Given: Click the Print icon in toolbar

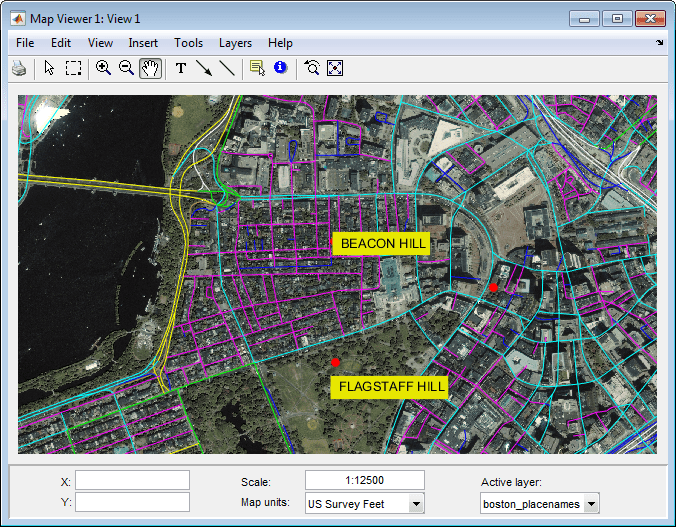Looking at the screenshot, I should tap(19, 68).
